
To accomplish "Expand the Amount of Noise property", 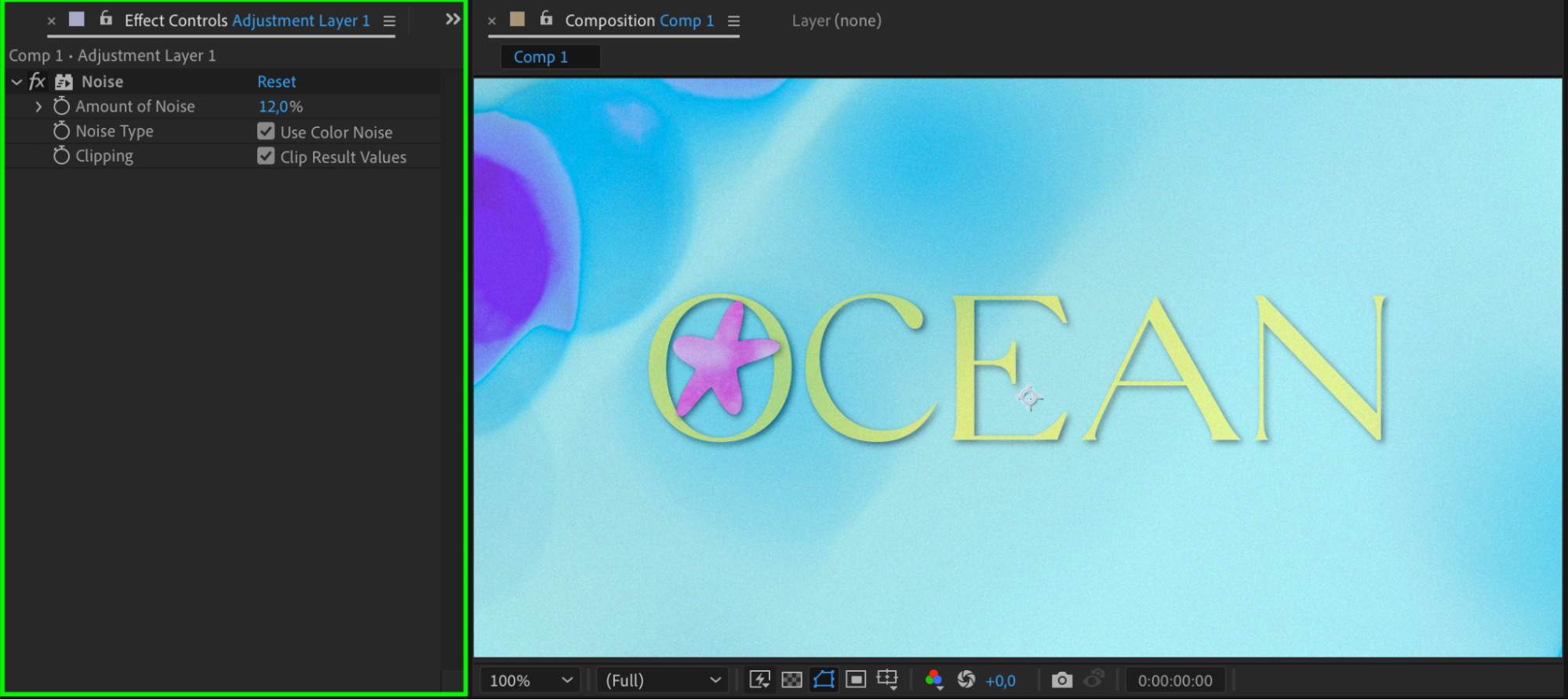I will pyautogui.click(x=38, y=107).
